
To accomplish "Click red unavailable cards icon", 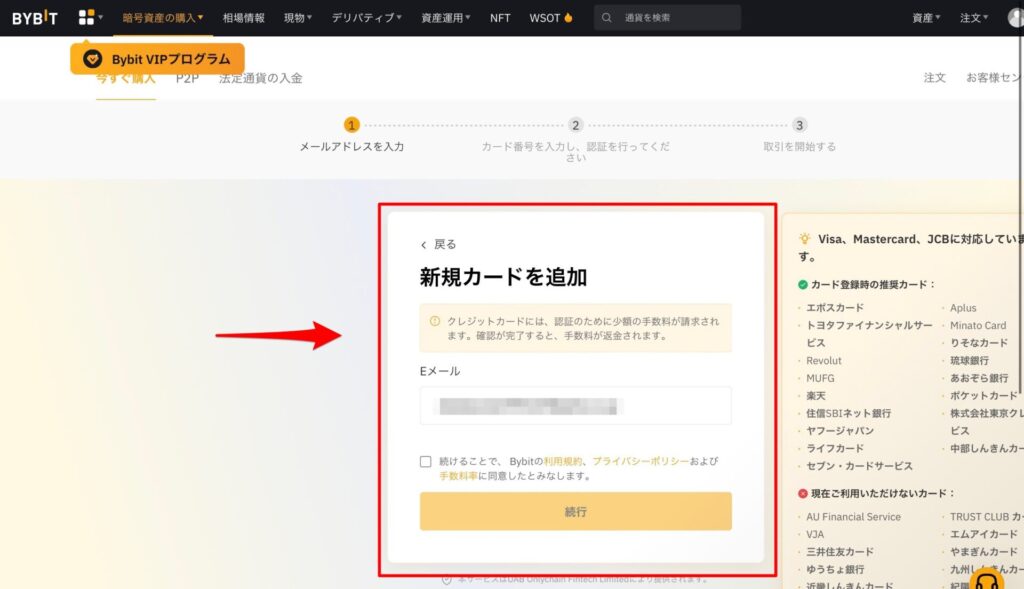I will [803, 494].
